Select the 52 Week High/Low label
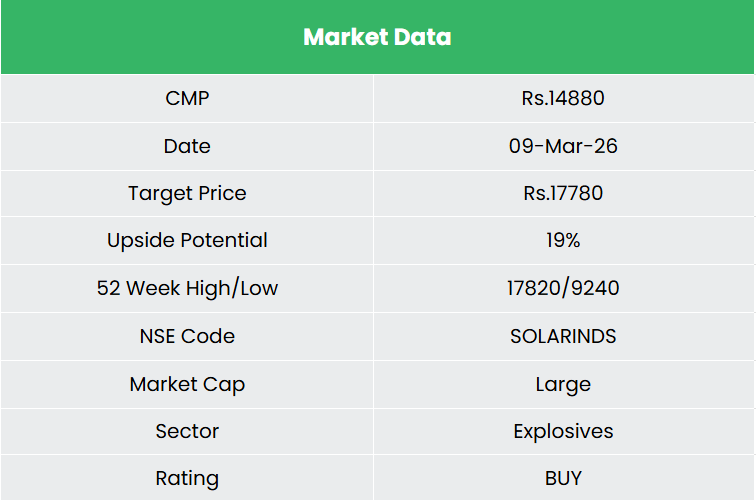 pos(187,288)
